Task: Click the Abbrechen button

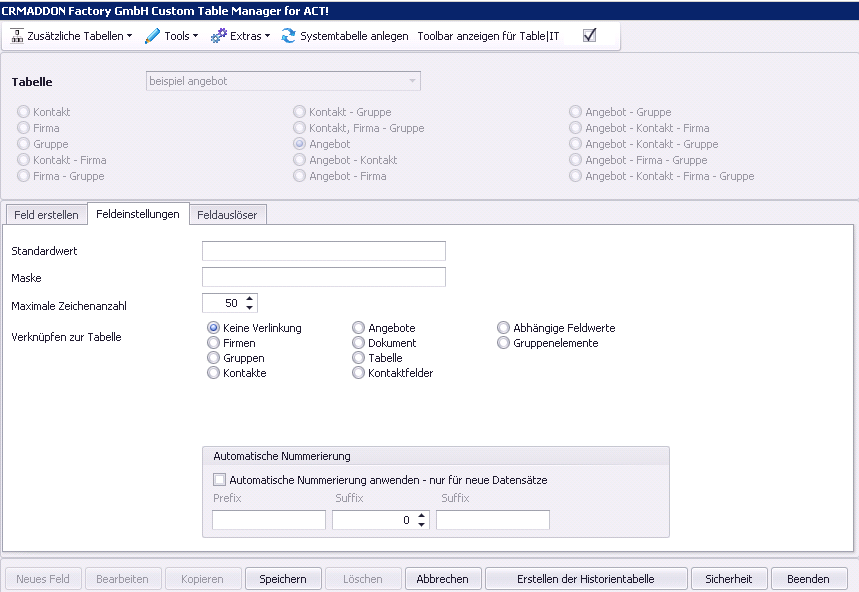Action: pos(443,579)
